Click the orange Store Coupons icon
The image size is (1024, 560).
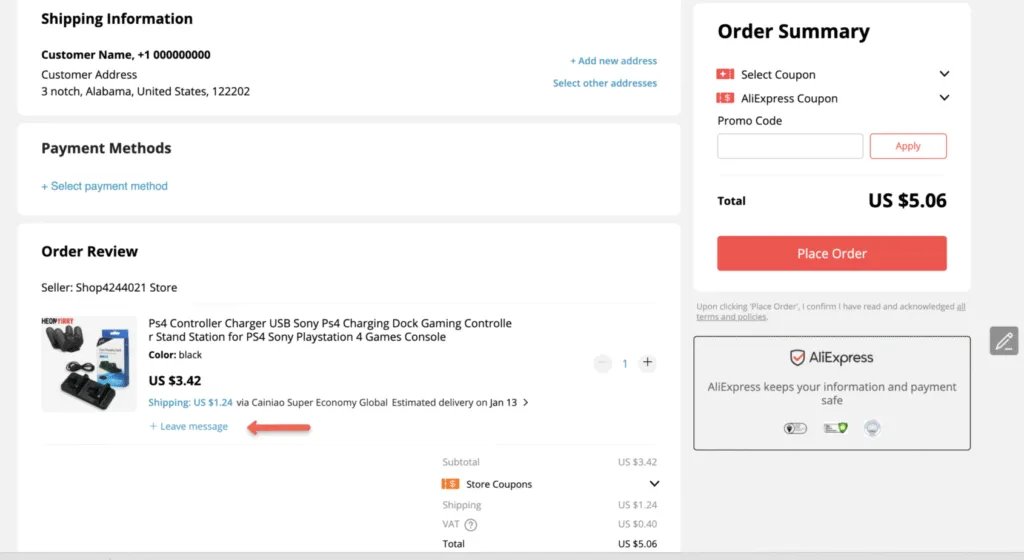tap(450, 484)
